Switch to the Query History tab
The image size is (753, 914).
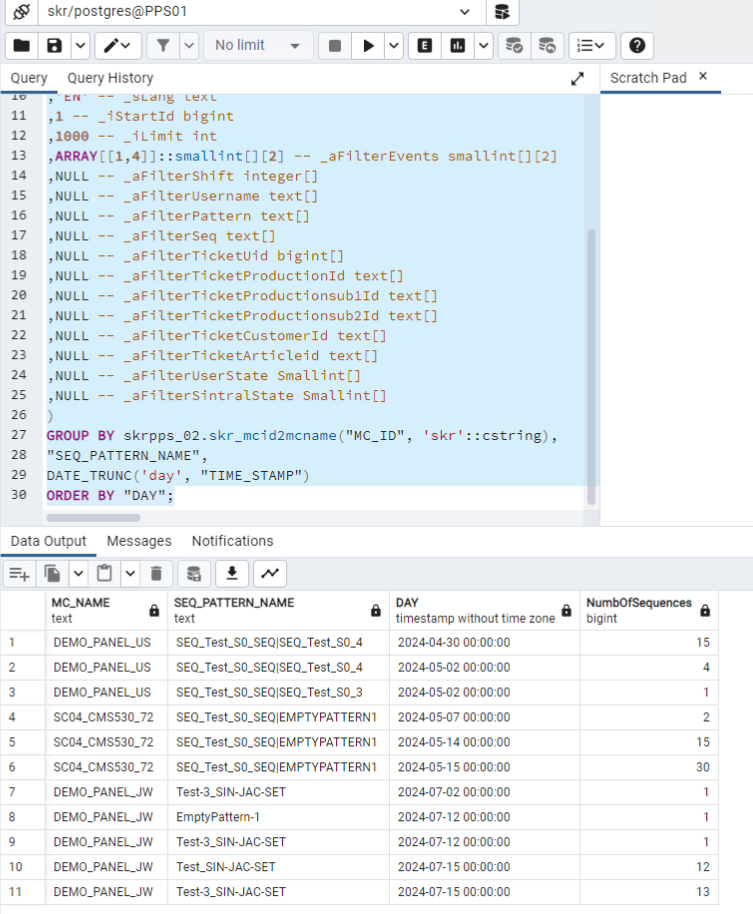(x=110, y=78)
